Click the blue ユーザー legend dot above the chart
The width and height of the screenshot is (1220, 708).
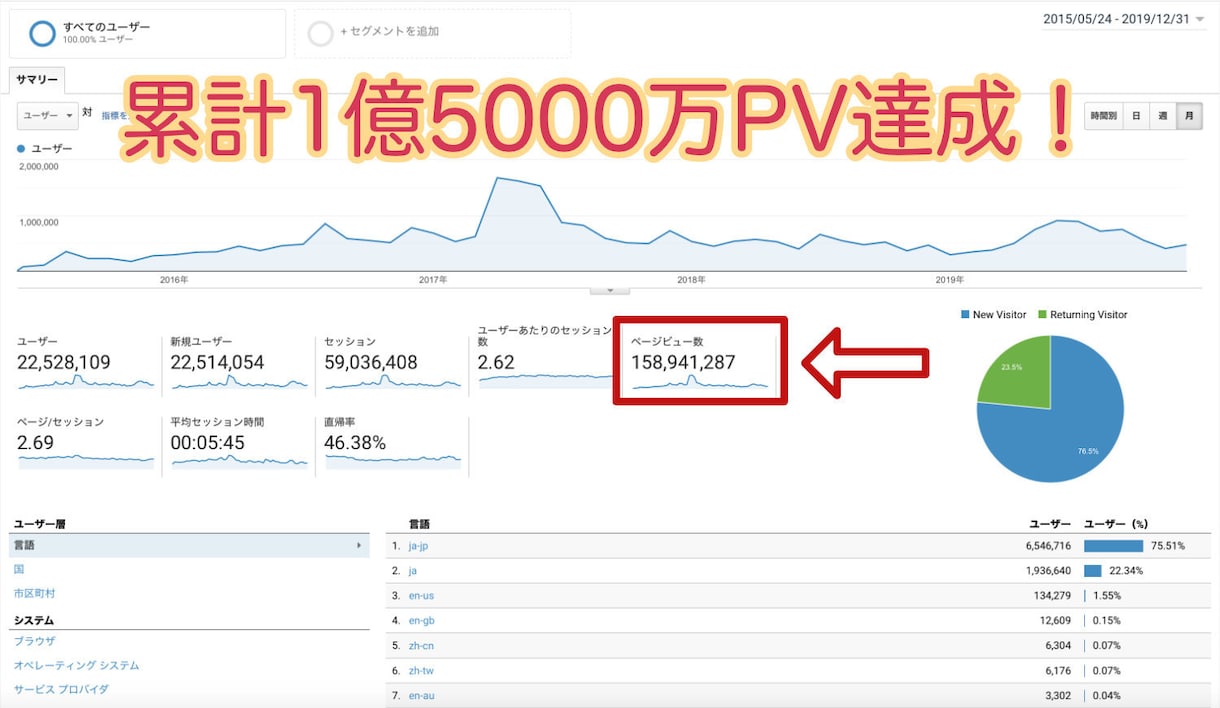click(22, 148)
